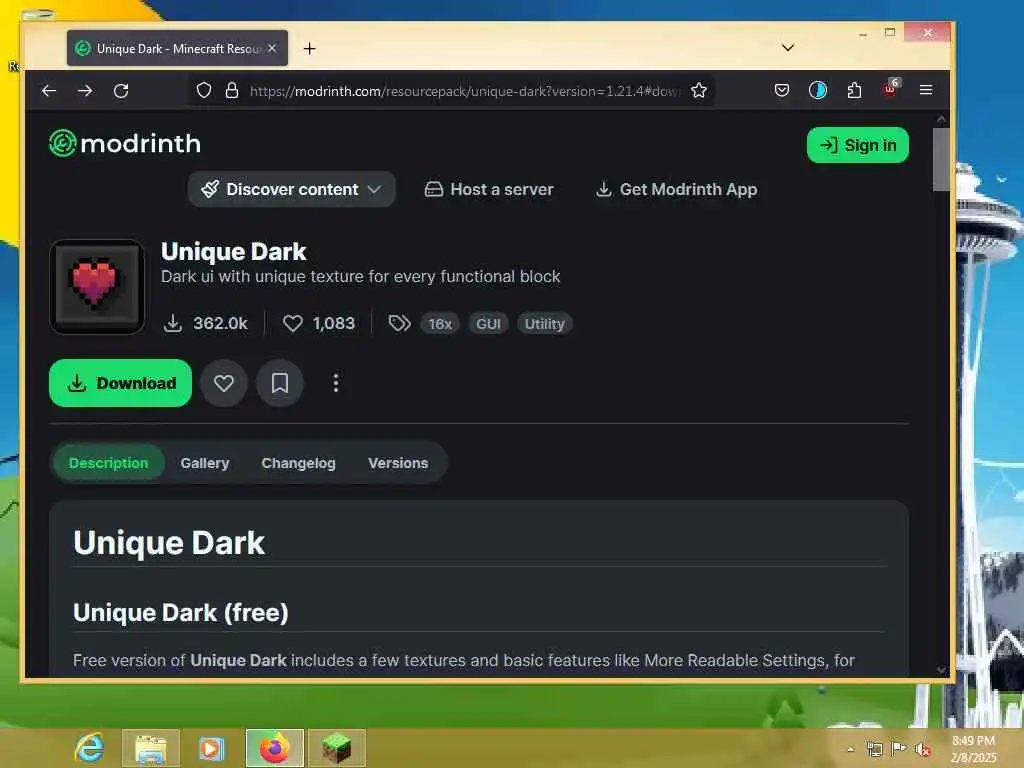The image size is (1024, 768).
Task: Reload the current page
Action: [x=121, y=91]
